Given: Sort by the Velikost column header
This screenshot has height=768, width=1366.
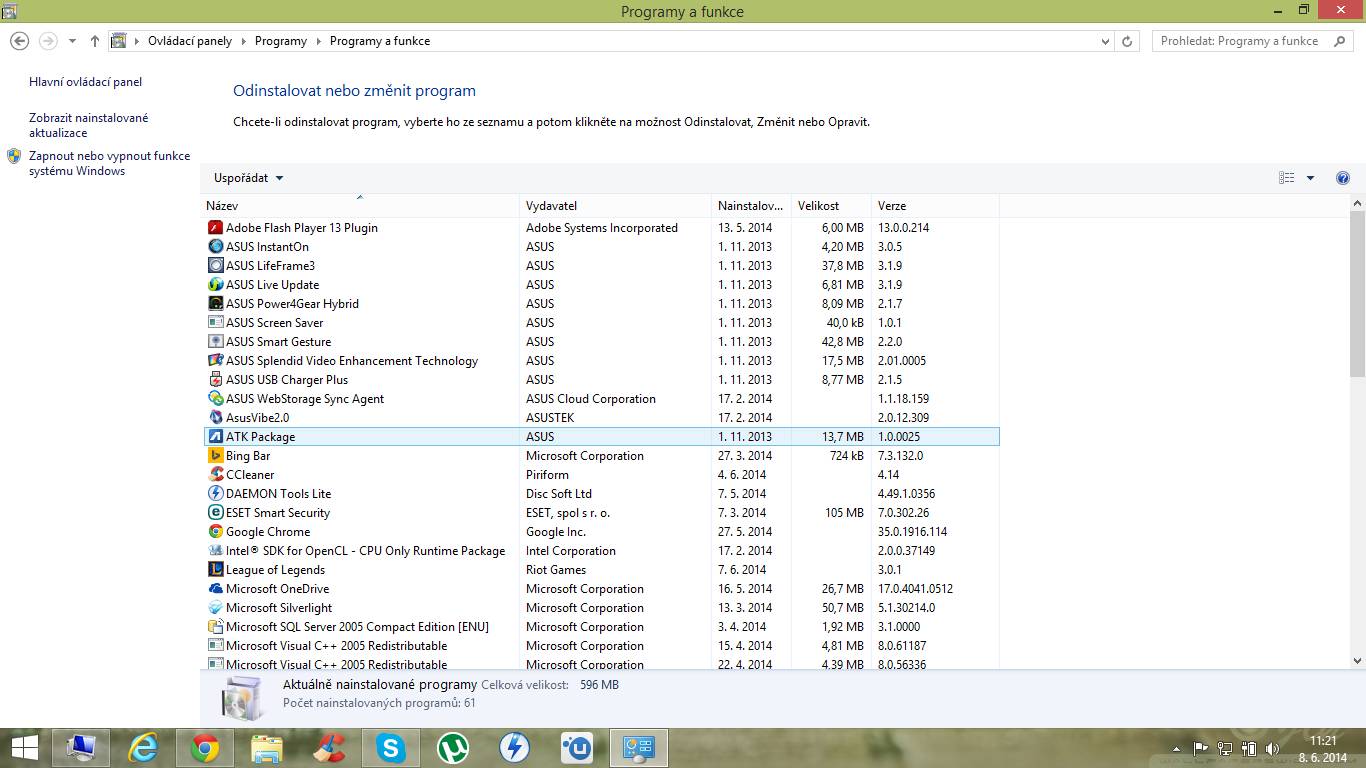Looking at the screenshot, I should click(x=831, y=206).
